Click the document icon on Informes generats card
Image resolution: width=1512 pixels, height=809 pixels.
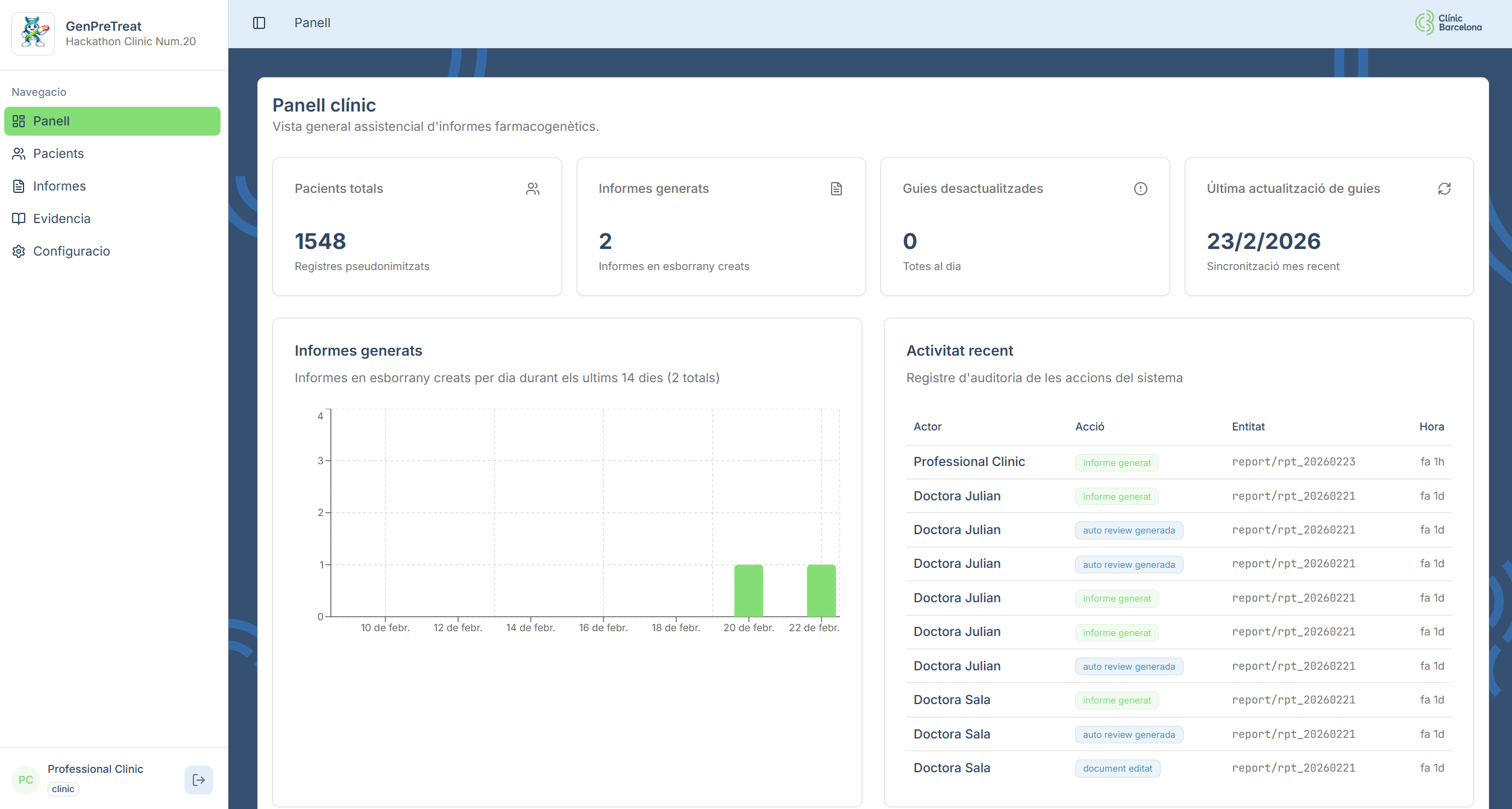[x=836, y=189]
